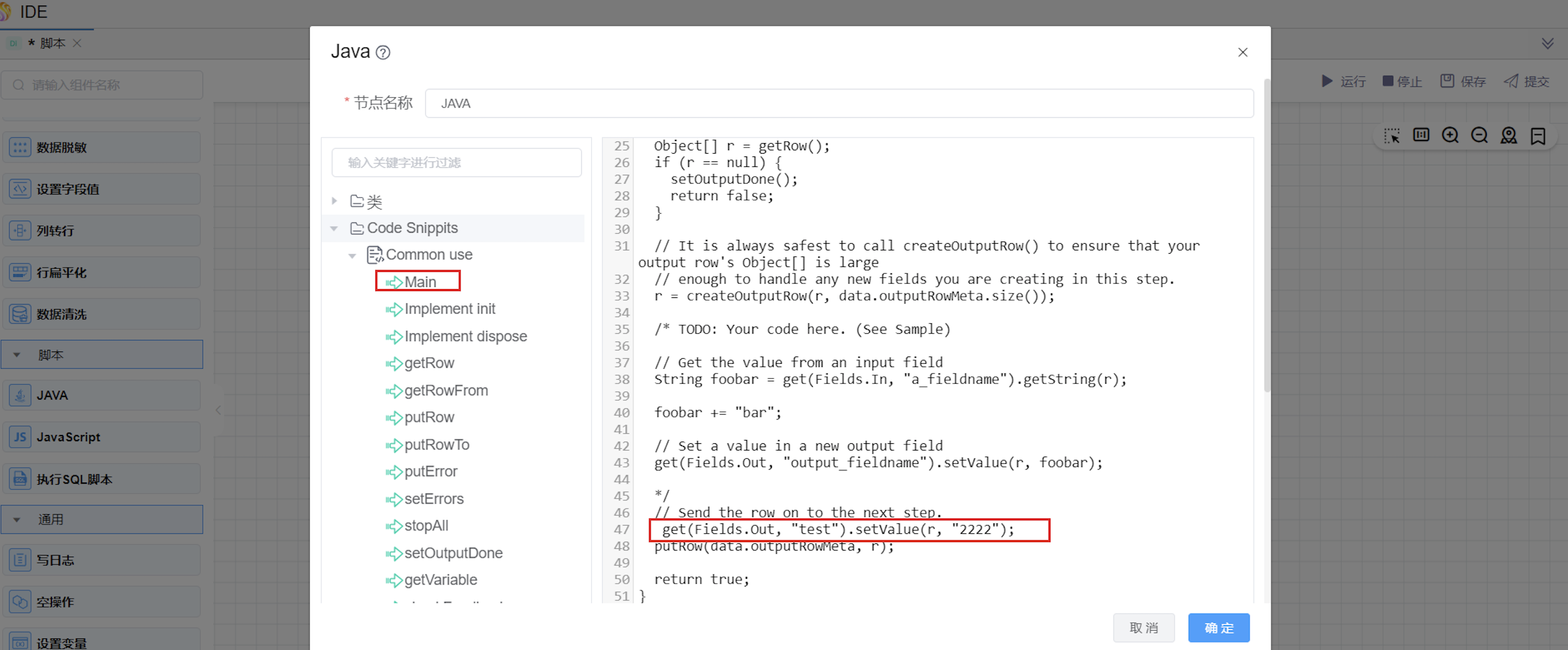
Task: Click the zoom-in magnifier icon on canvas toolbar
Action: click(x=1450, y=135)
